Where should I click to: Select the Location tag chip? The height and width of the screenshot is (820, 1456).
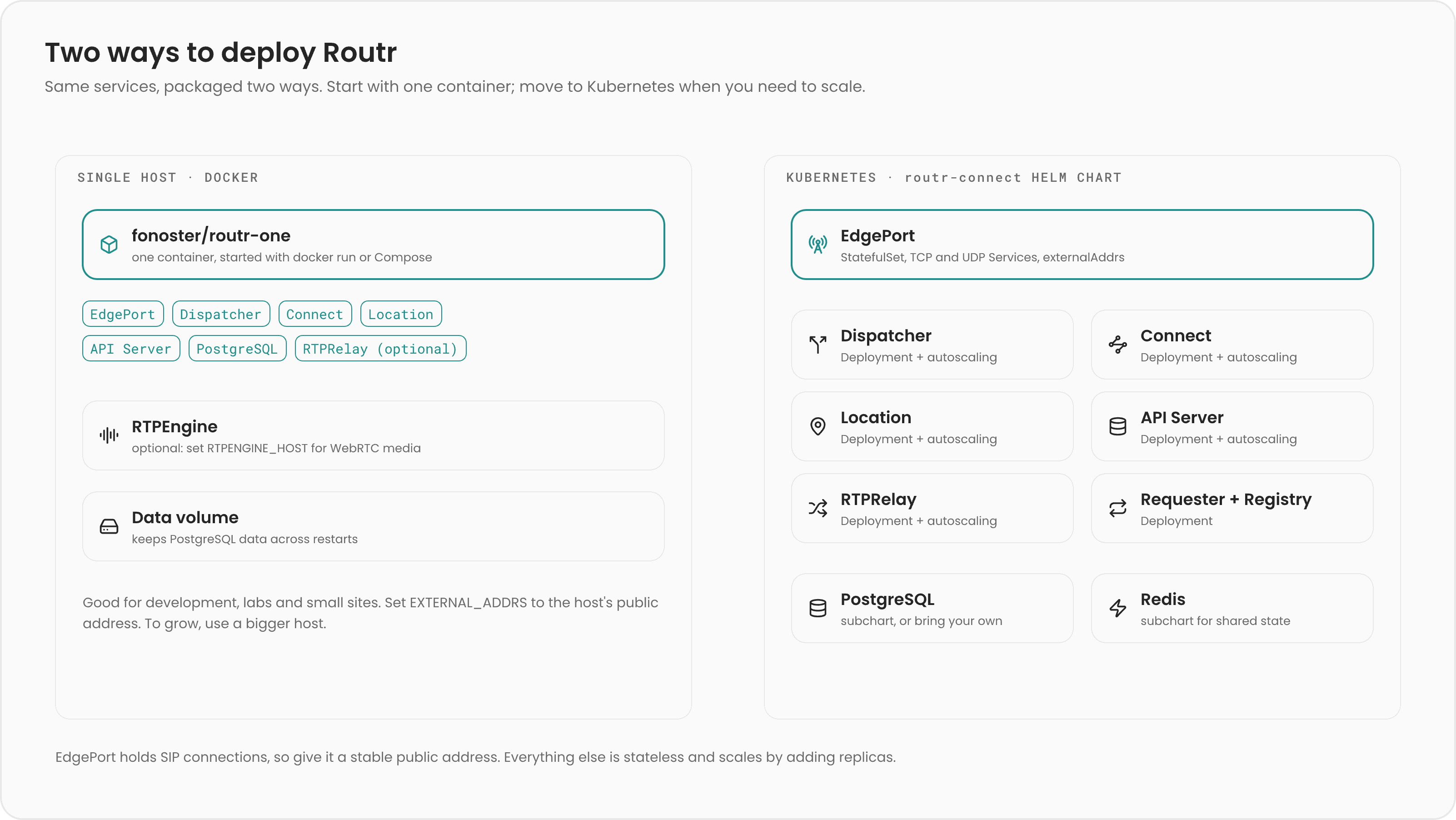pos(401,314)
